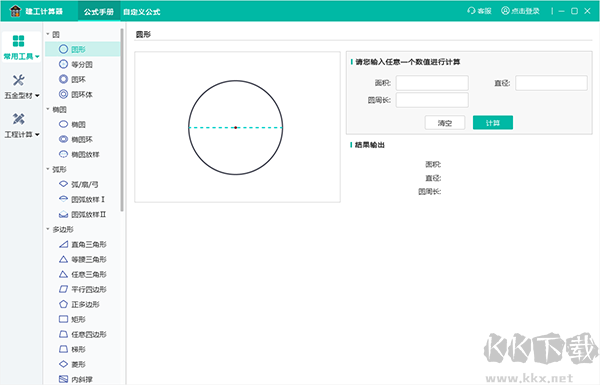Open the 常用工具 sidebar category
This screenshot has height=385, width=600.
tap(21, 47)
